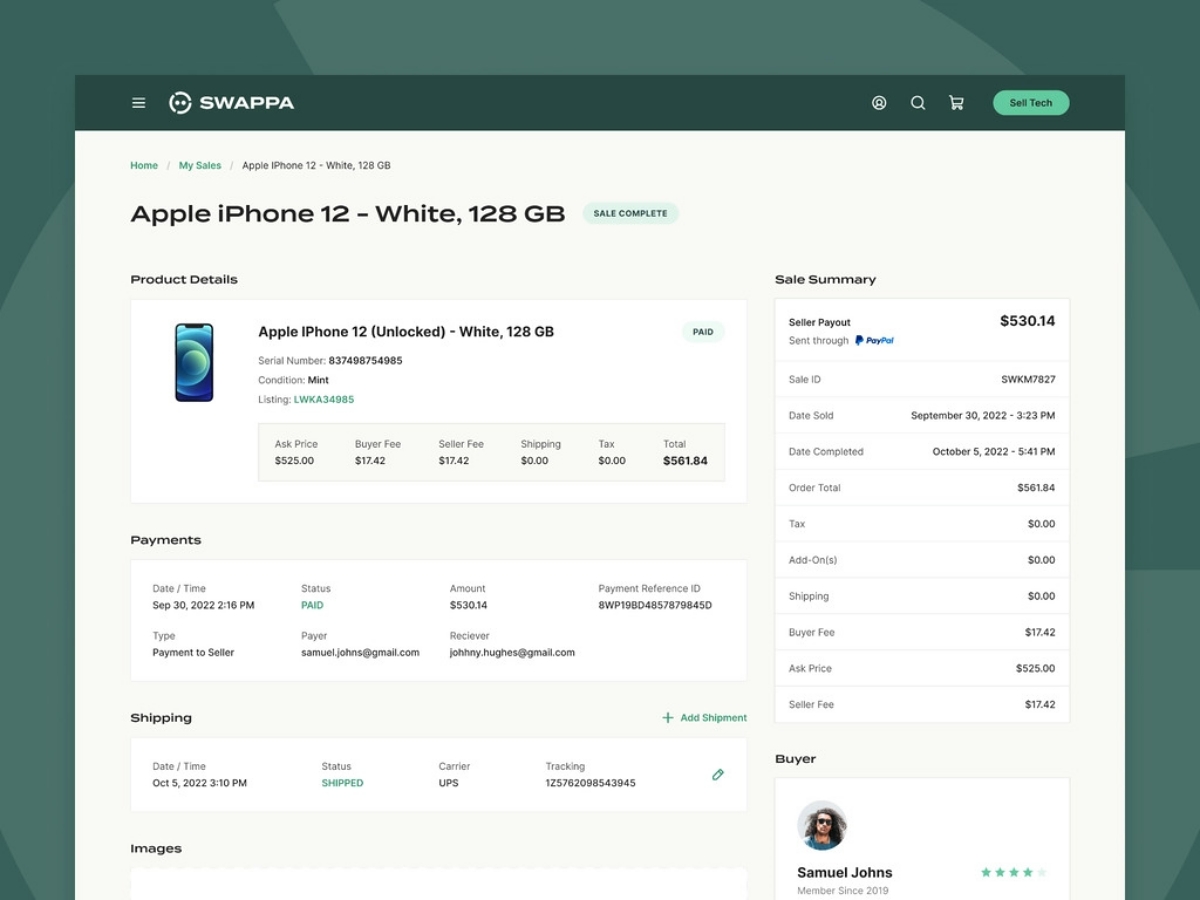
Task: Click the page title Apple iPhone 12
Action: tap(348, 214)
